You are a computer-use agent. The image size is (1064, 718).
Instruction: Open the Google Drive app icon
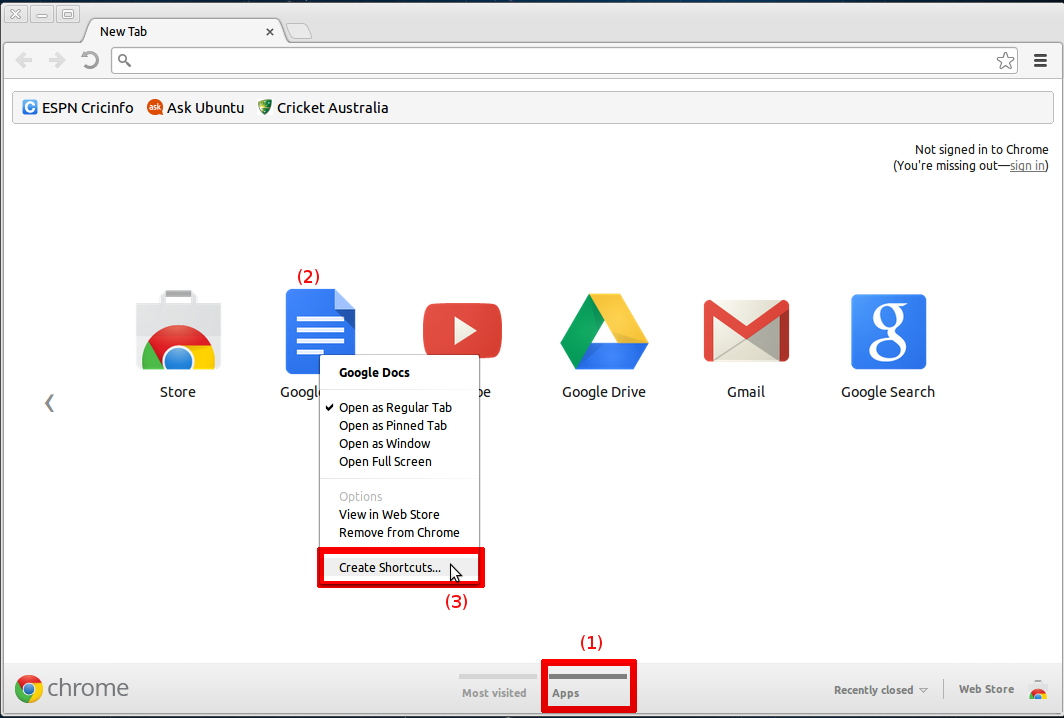click(x=604, y=331)
